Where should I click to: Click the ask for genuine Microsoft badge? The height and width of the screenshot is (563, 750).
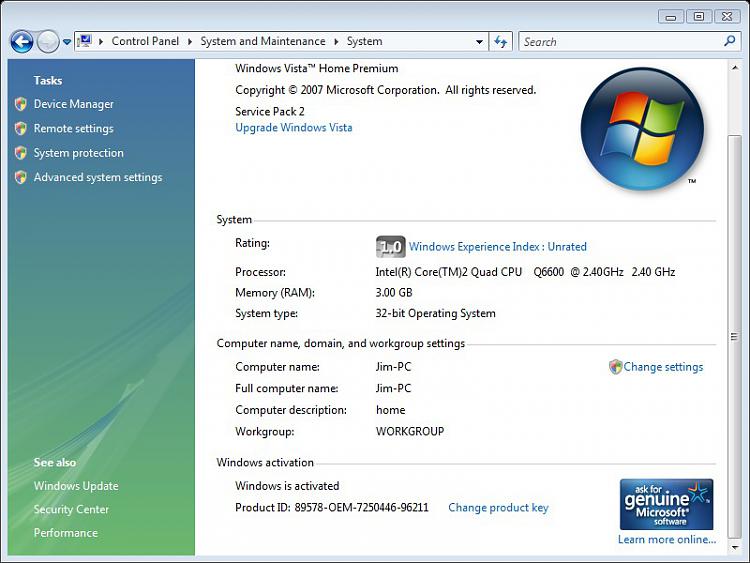pos(666,504)
